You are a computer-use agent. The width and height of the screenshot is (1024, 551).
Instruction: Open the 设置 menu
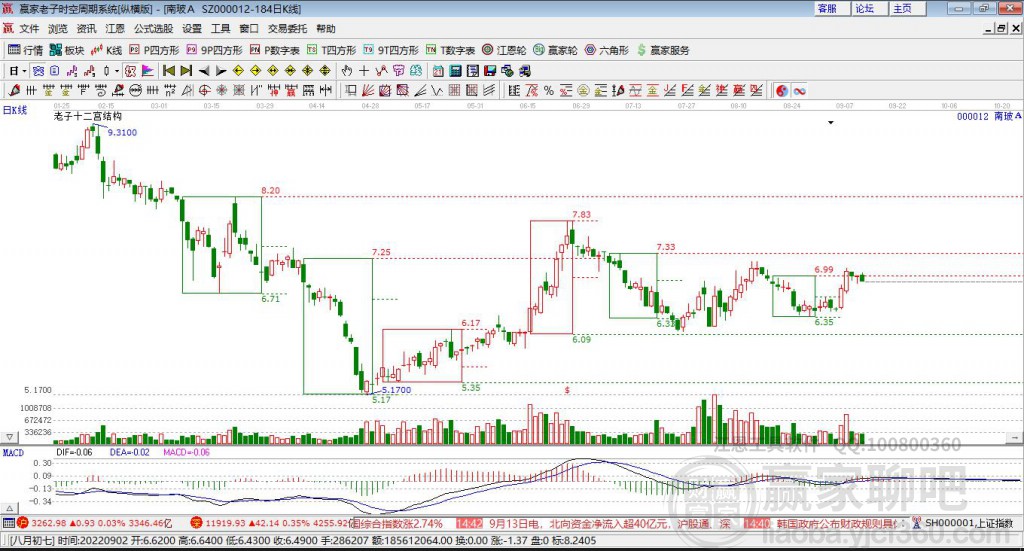pos(192,29)
